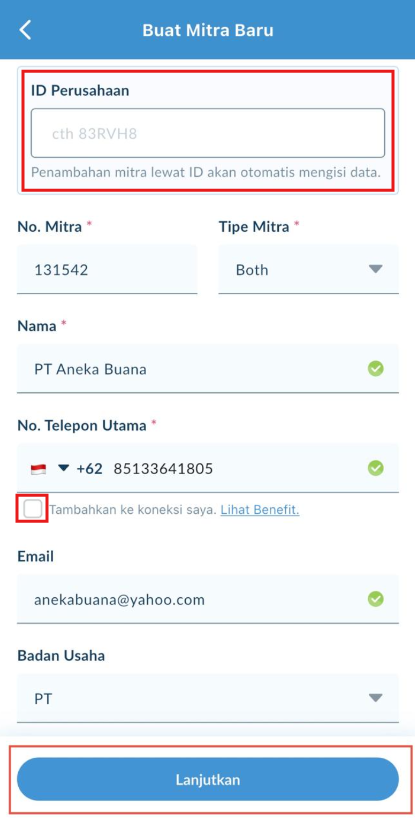Click green checkmark in Nama field
The image size is (415, 818).
pos(375,369)
